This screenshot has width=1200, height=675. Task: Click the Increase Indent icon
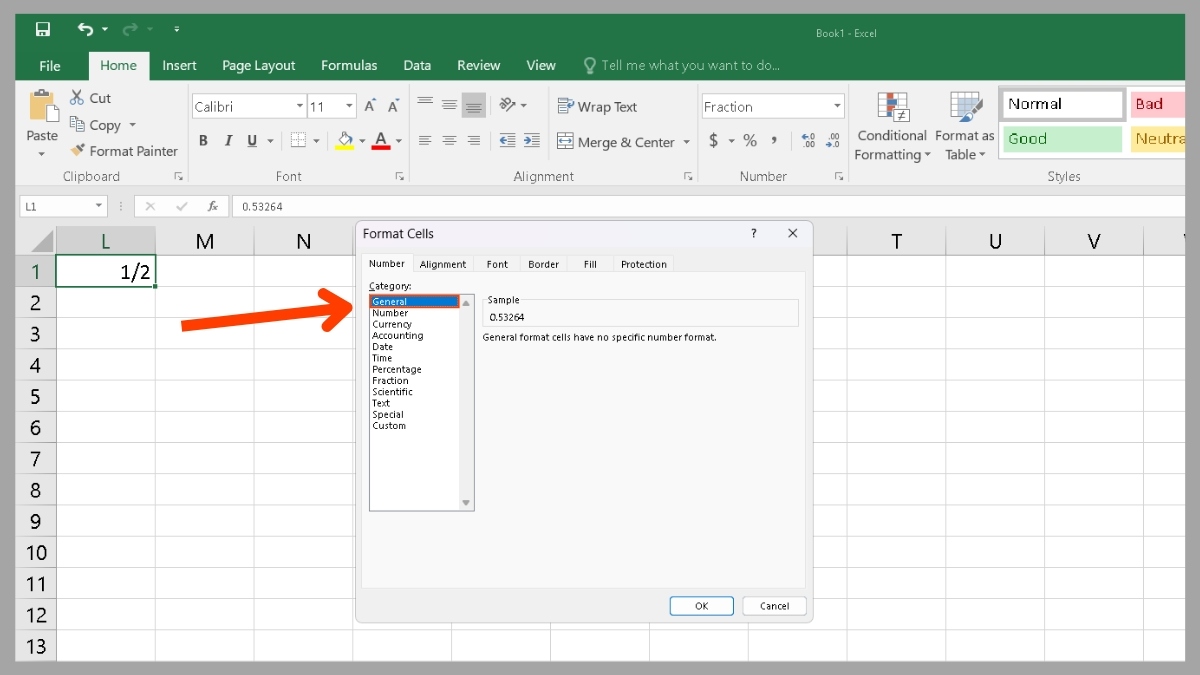(532, 141)
